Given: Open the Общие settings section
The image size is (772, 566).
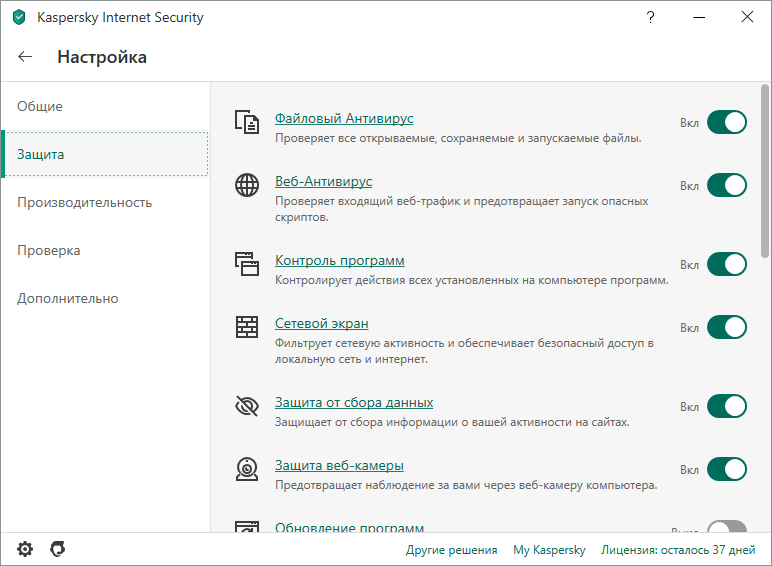Looking at the screenshot, I should 105,106.
